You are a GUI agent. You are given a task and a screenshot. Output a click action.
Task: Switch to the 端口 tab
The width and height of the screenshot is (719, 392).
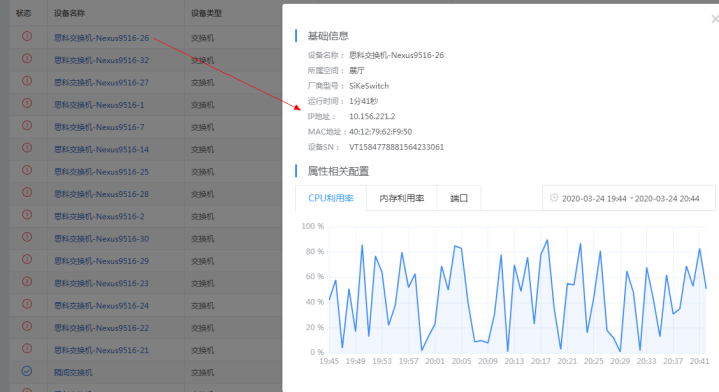click(459, 198)
